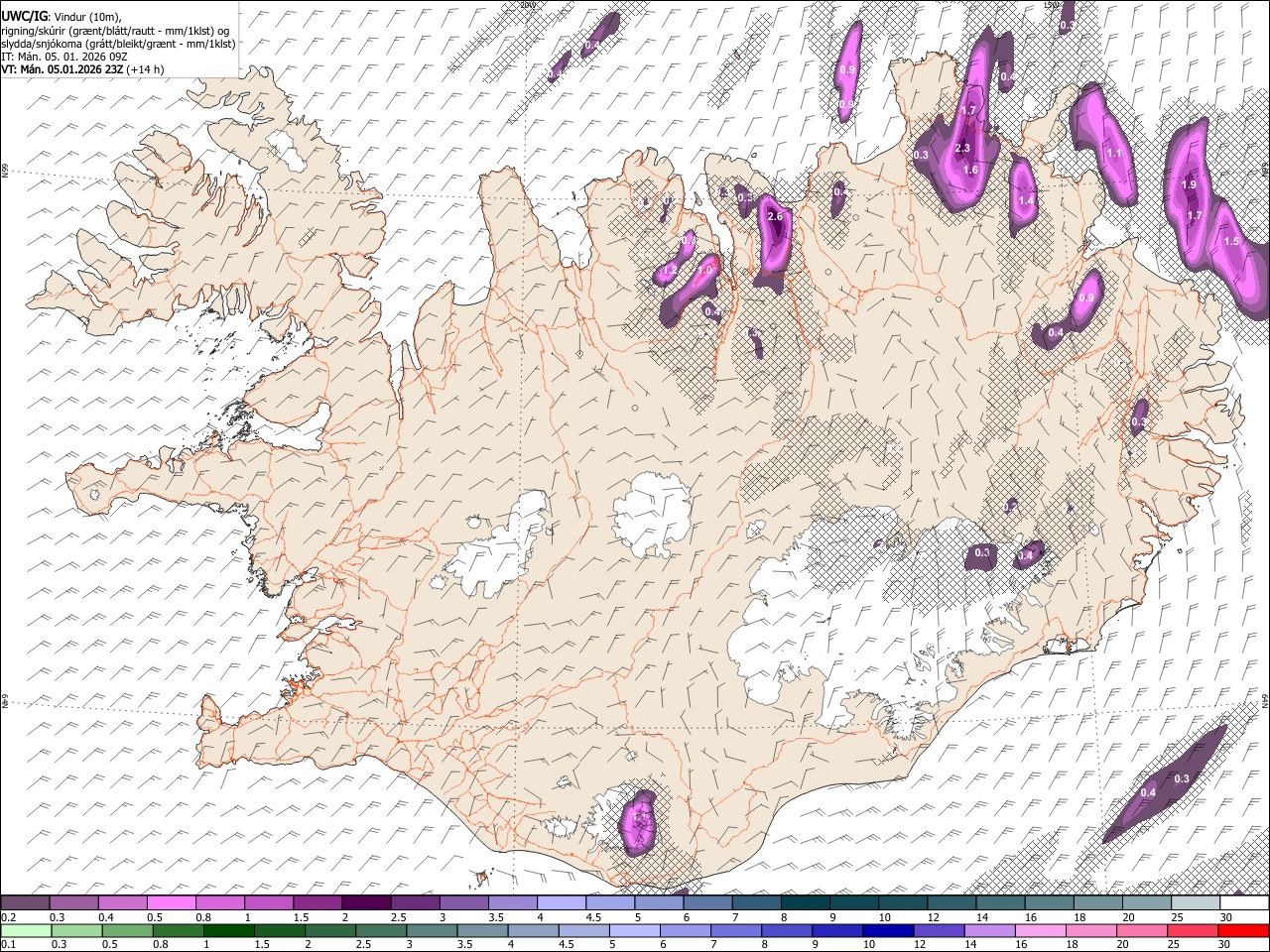The width and height of the screenshot is (1270, 952).
Task: Select the 2 green swatch, lower legend row
Action: click(330, 930)
